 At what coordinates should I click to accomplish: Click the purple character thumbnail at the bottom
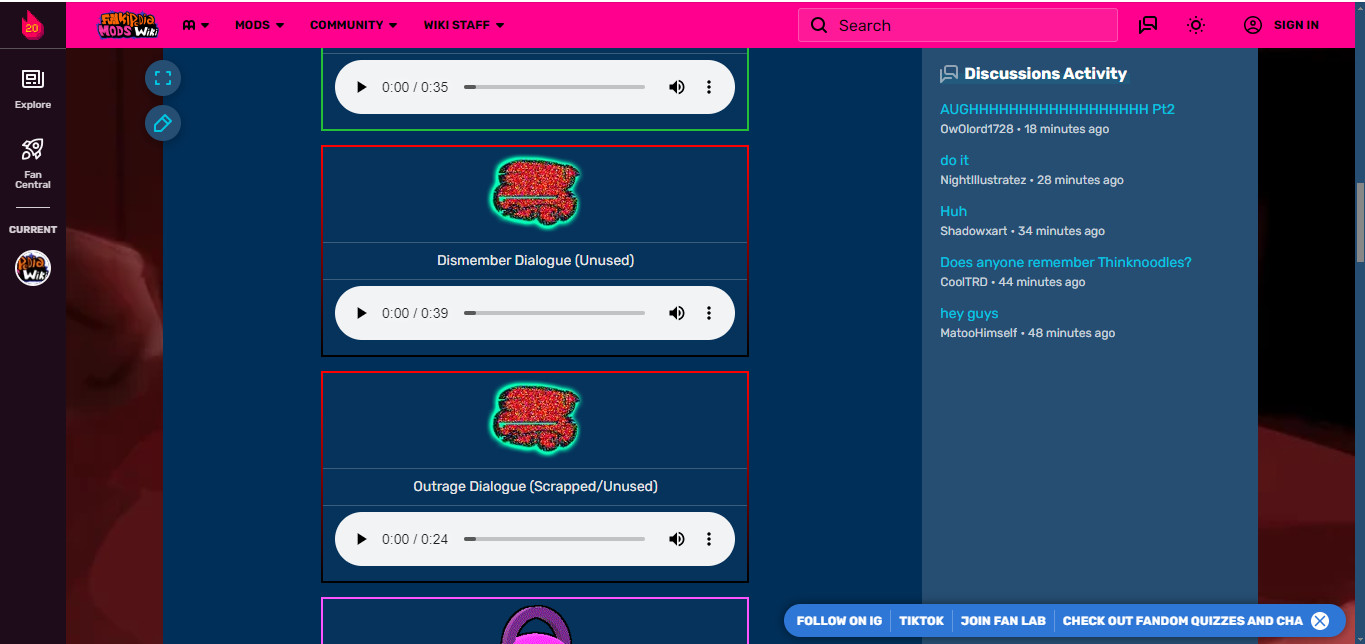pos(535,625)
